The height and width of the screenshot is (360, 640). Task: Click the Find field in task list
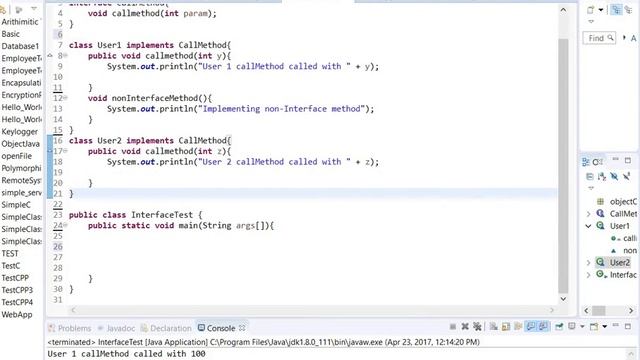point(599,38)
